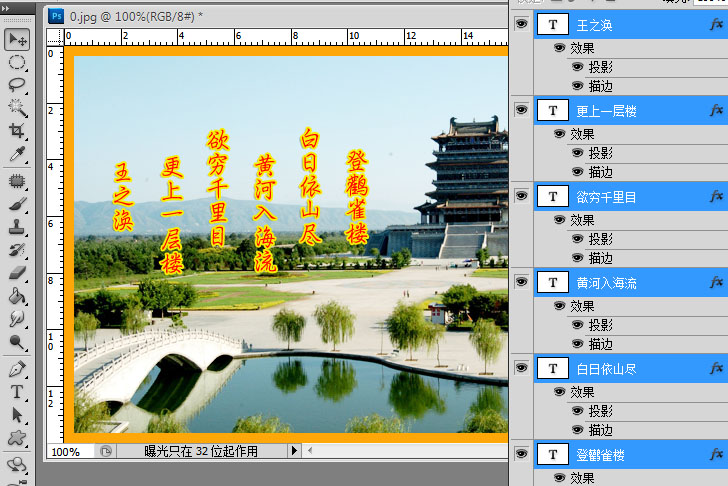This screenshot has height=486, width=728.
Task: Select the Crop tool
Action: (x=17, y=130)
